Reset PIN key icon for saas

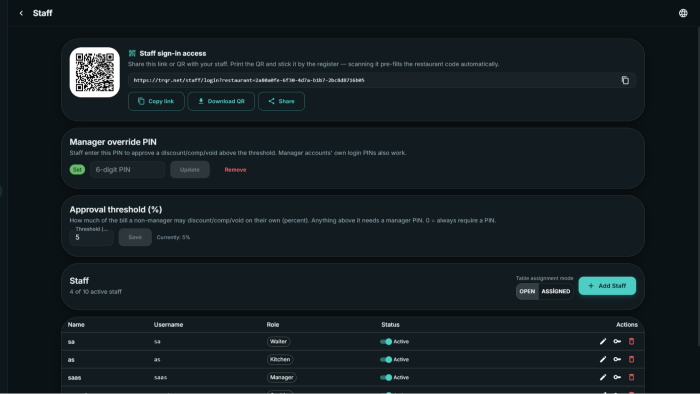[x=617, y=377]
